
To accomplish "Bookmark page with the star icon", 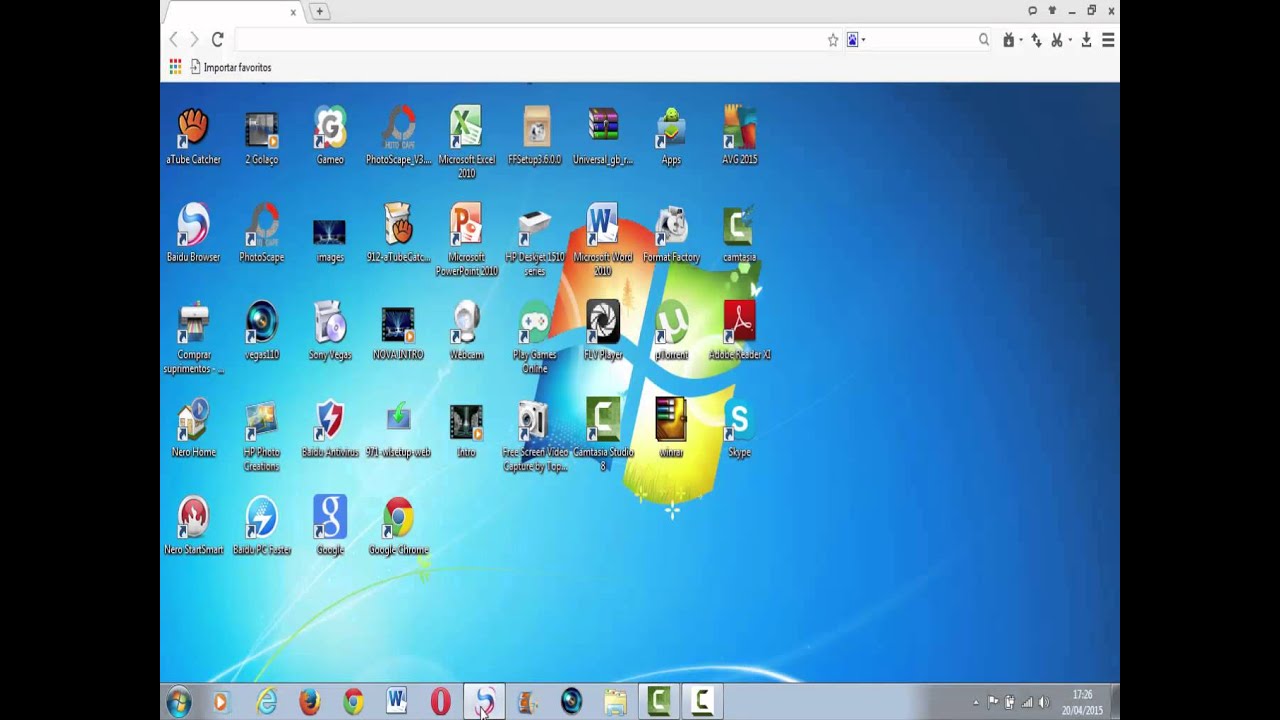I will point(833,40).
